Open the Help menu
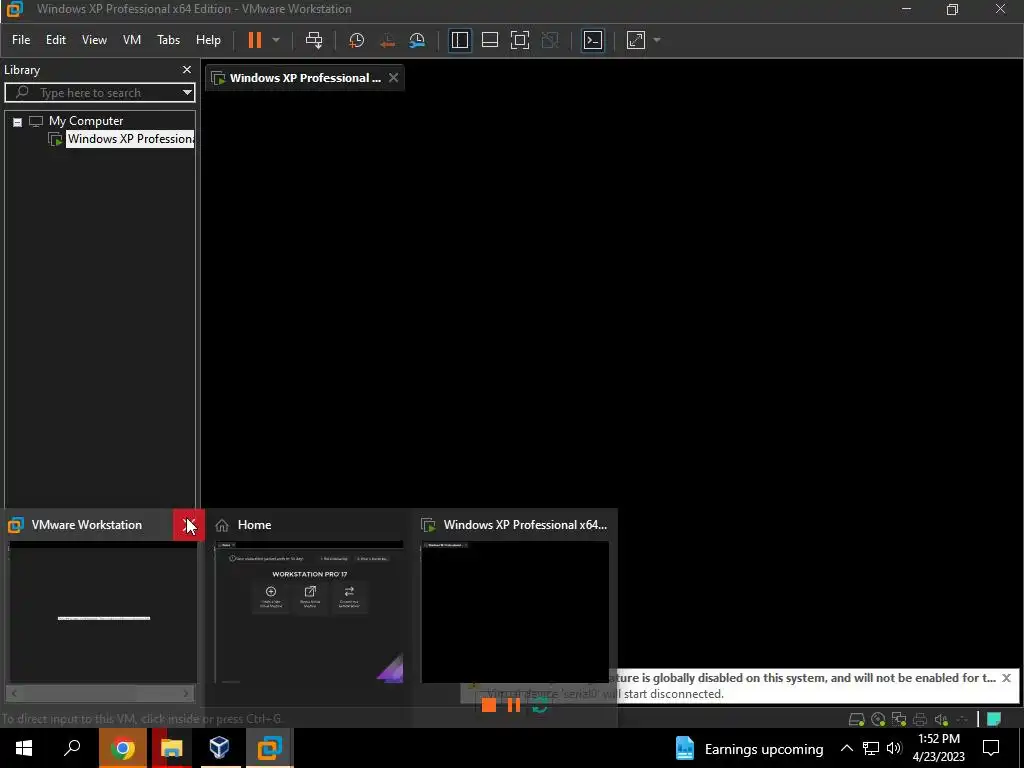Viewport: 1024px width, 768px height. [x=208, y=40]
